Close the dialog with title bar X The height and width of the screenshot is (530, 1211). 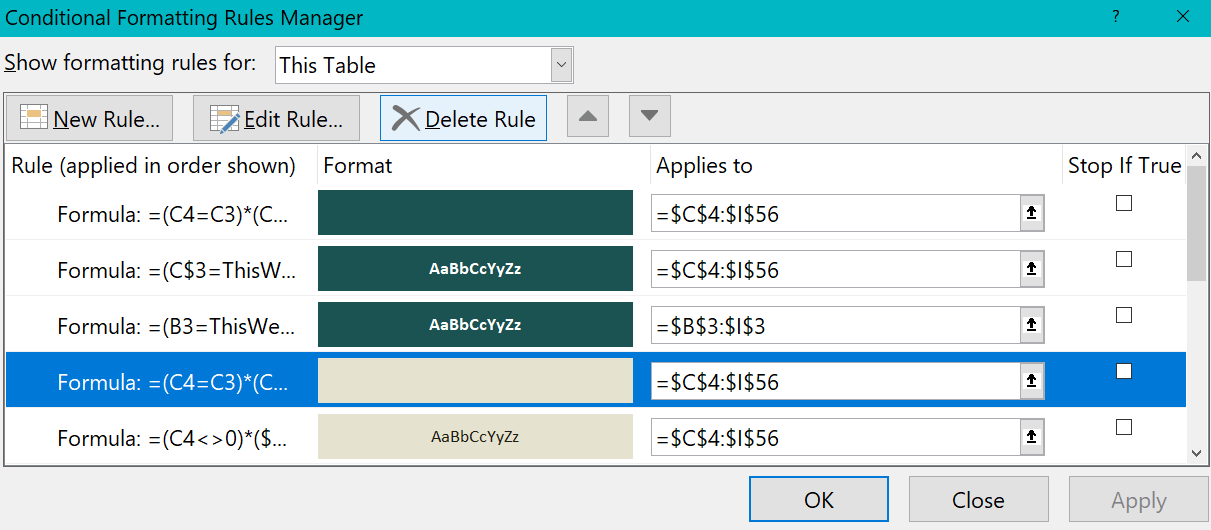click(x=1182, y=17)
